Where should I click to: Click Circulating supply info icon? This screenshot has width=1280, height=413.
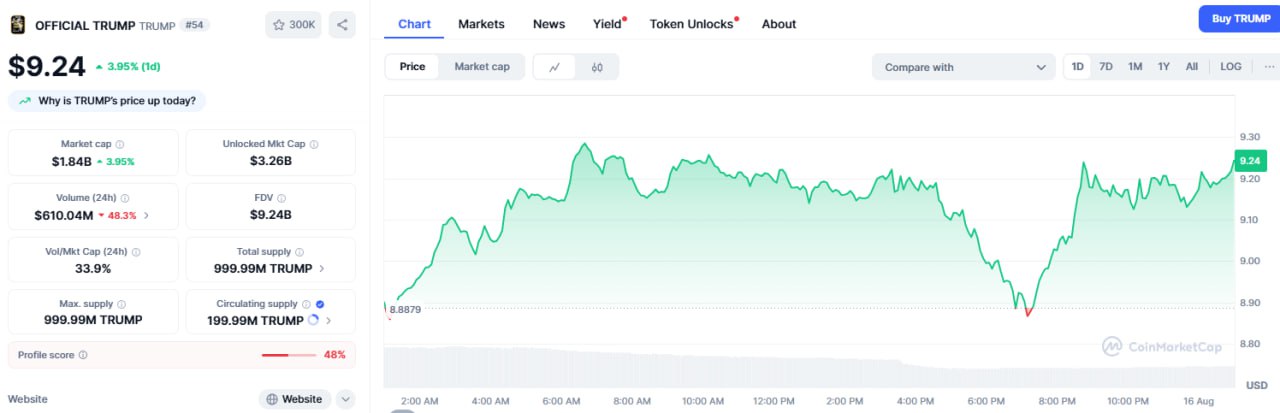click(x=306, y=303)
